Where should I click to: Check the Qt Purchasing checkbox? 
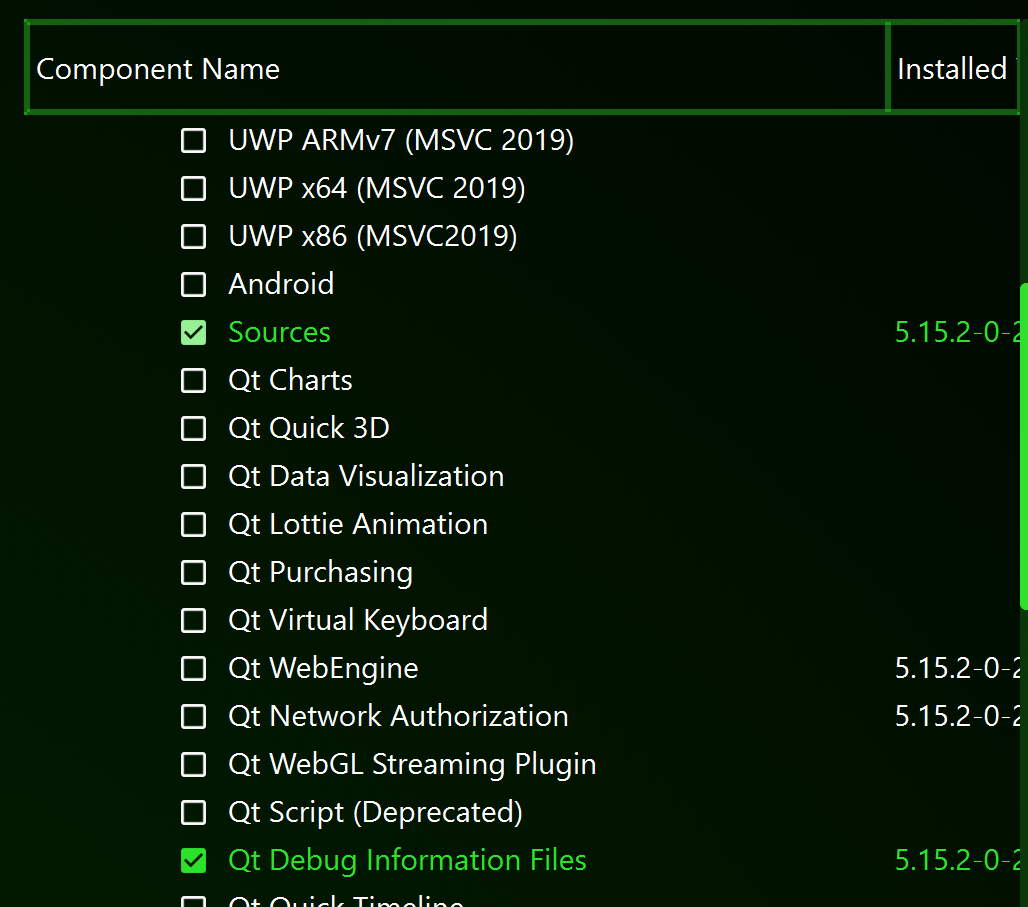pos(193,572)
